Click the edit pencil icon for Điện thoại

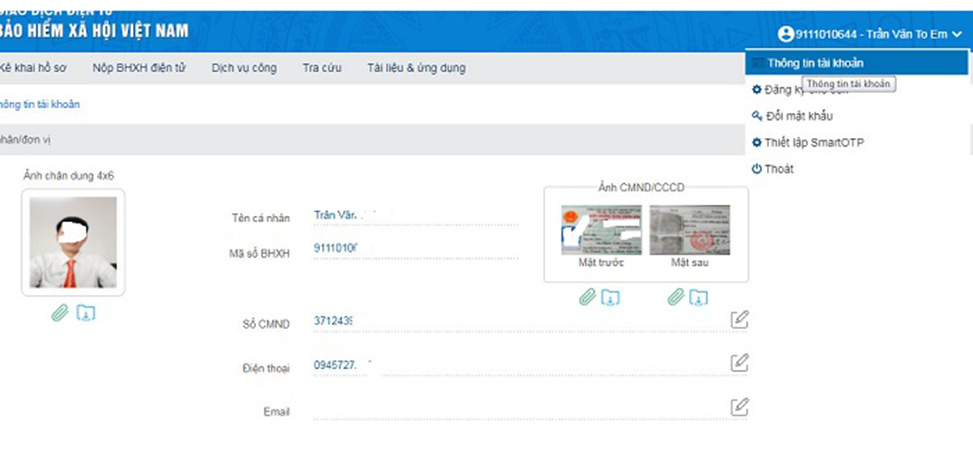click(x=739, y=362)
